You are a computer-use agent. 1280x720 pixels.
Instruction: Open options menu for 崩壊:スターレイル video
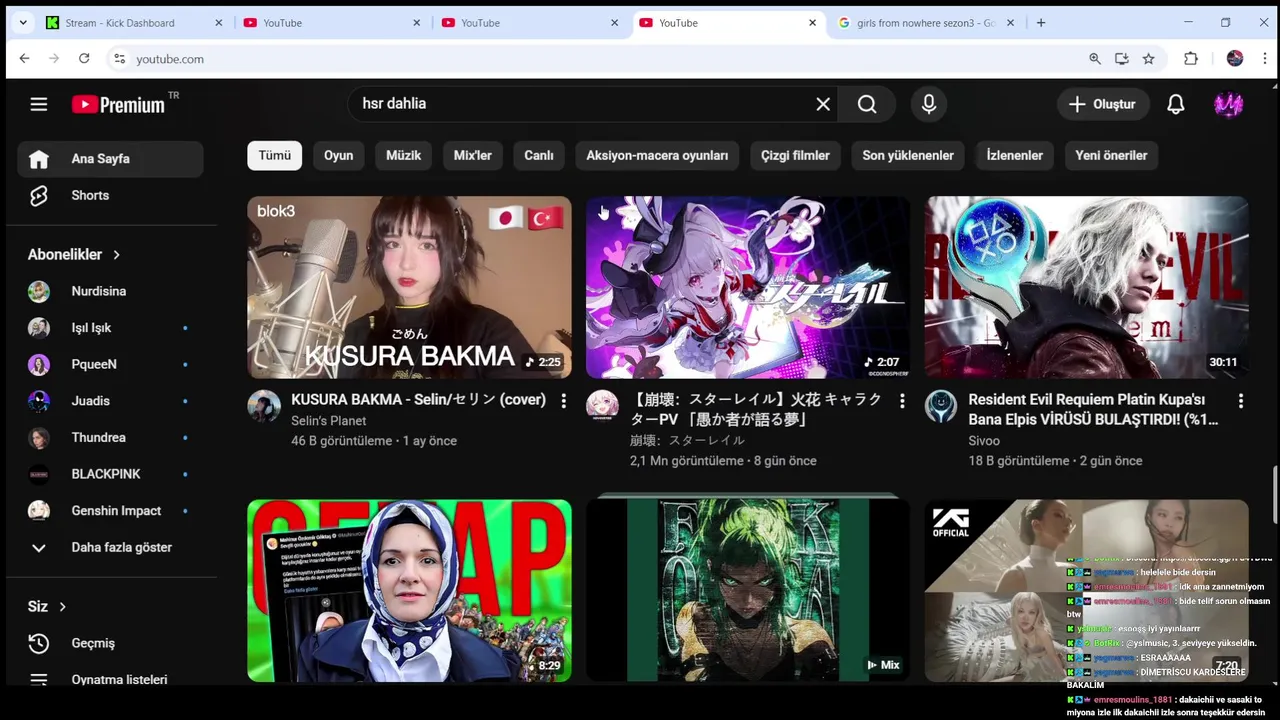(x=901, y=401)
